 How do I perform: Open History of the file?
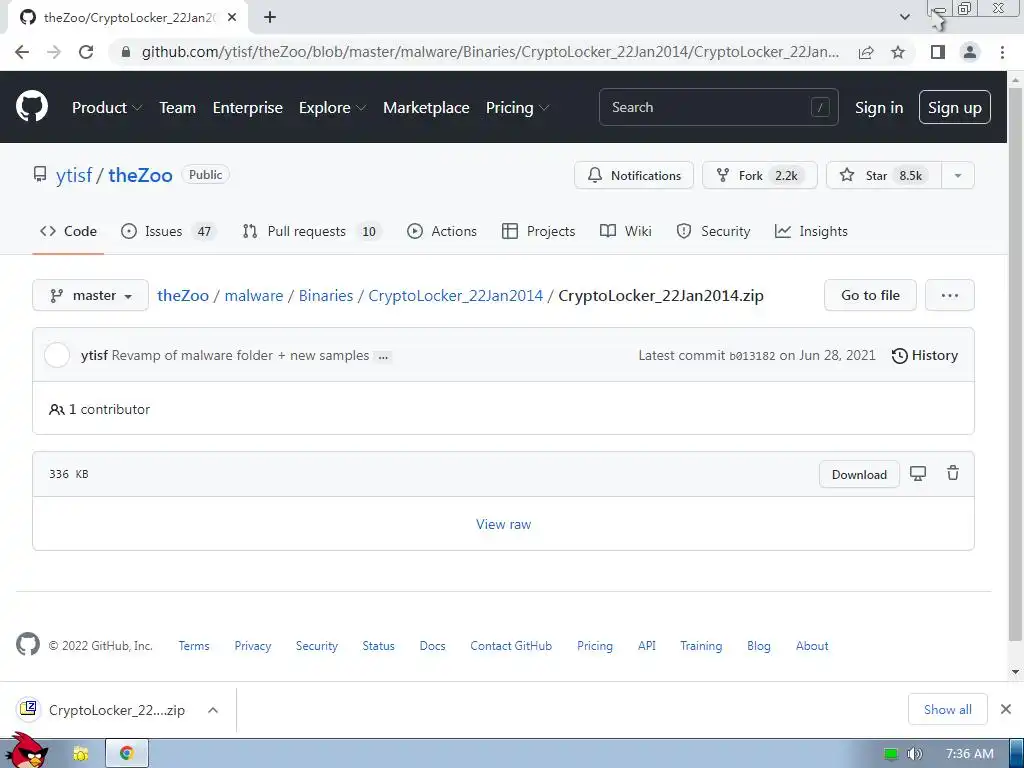point(925,355)
